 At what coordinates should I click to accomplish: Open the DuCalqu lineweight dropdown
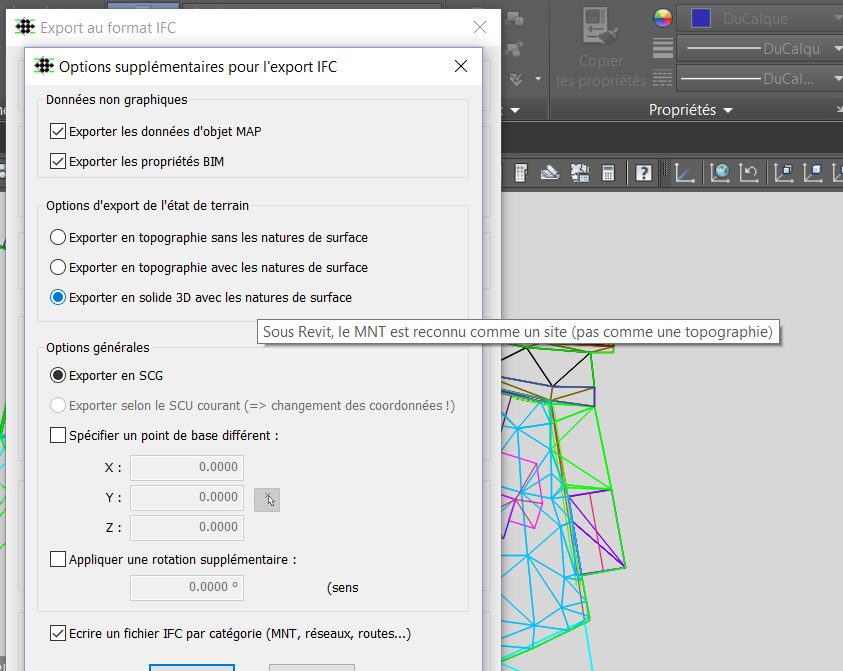pos(837,48)
